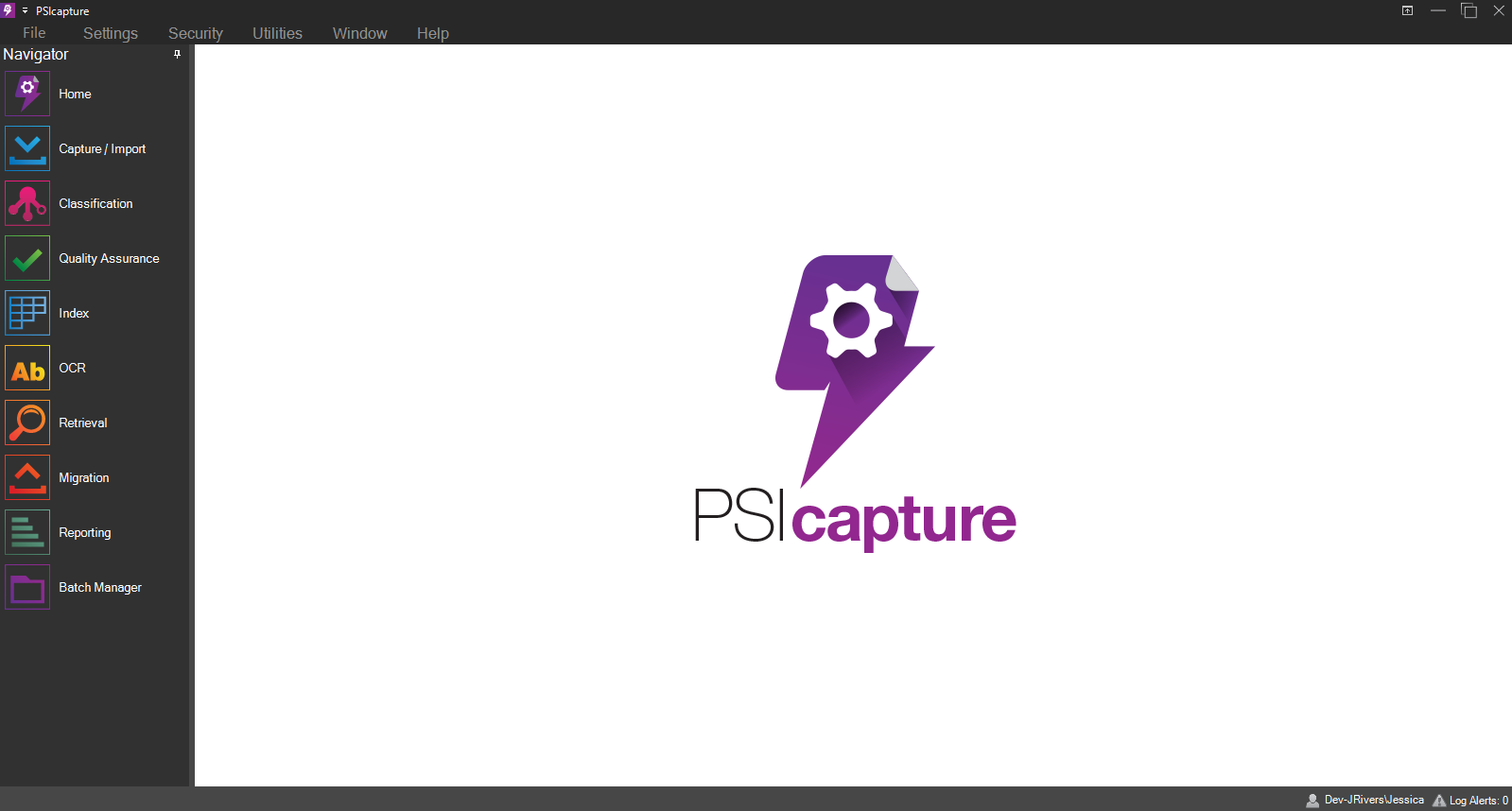This screenshot has width=1512, height=811.
Task: Go to the Home label in Navigator
Action: (75, 94)
